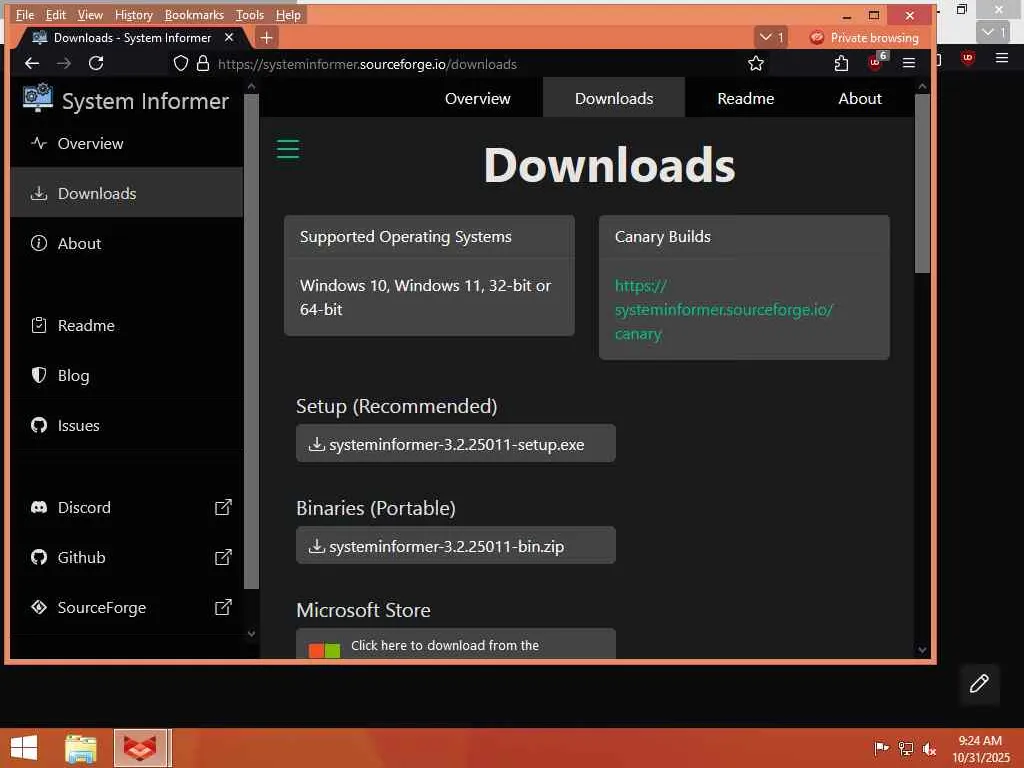The image size is (1024, 768).
Task: Switch to the Downloads top tab
Action: [614, 99]
